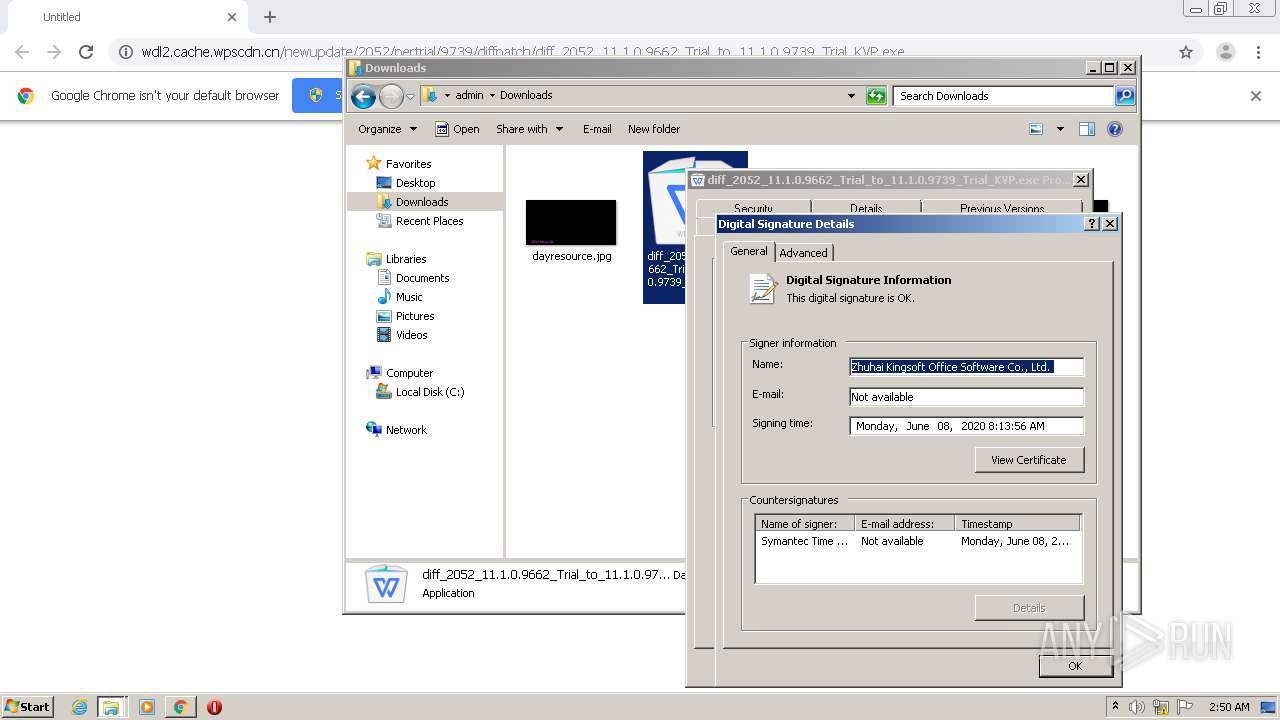This screenshot has width=1280, height=720.
Task: Open Documents library
Action: point(422,278)
